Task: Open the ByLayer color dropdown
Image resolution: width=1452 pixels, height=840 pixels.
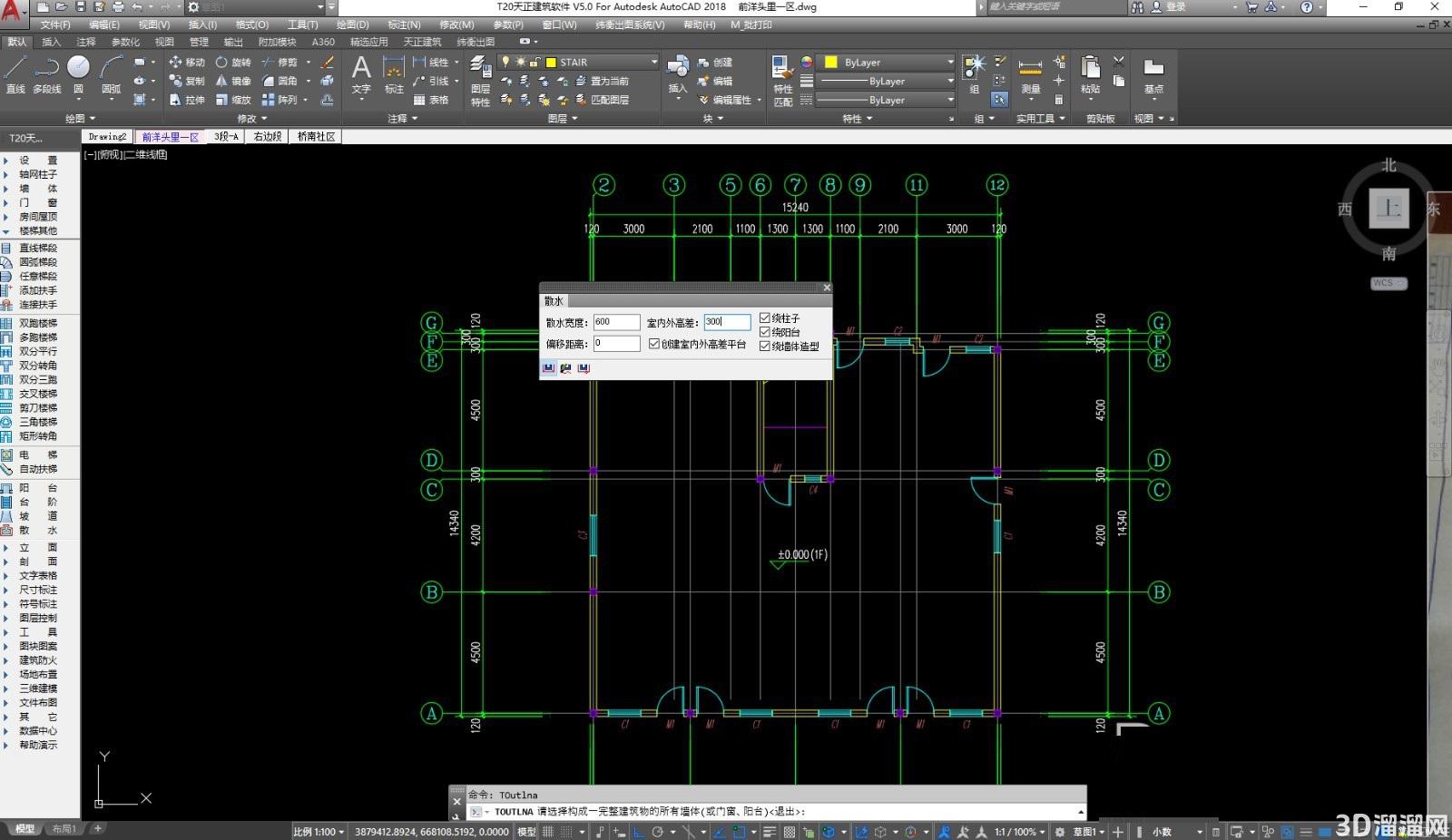Action: pos(950,62)
